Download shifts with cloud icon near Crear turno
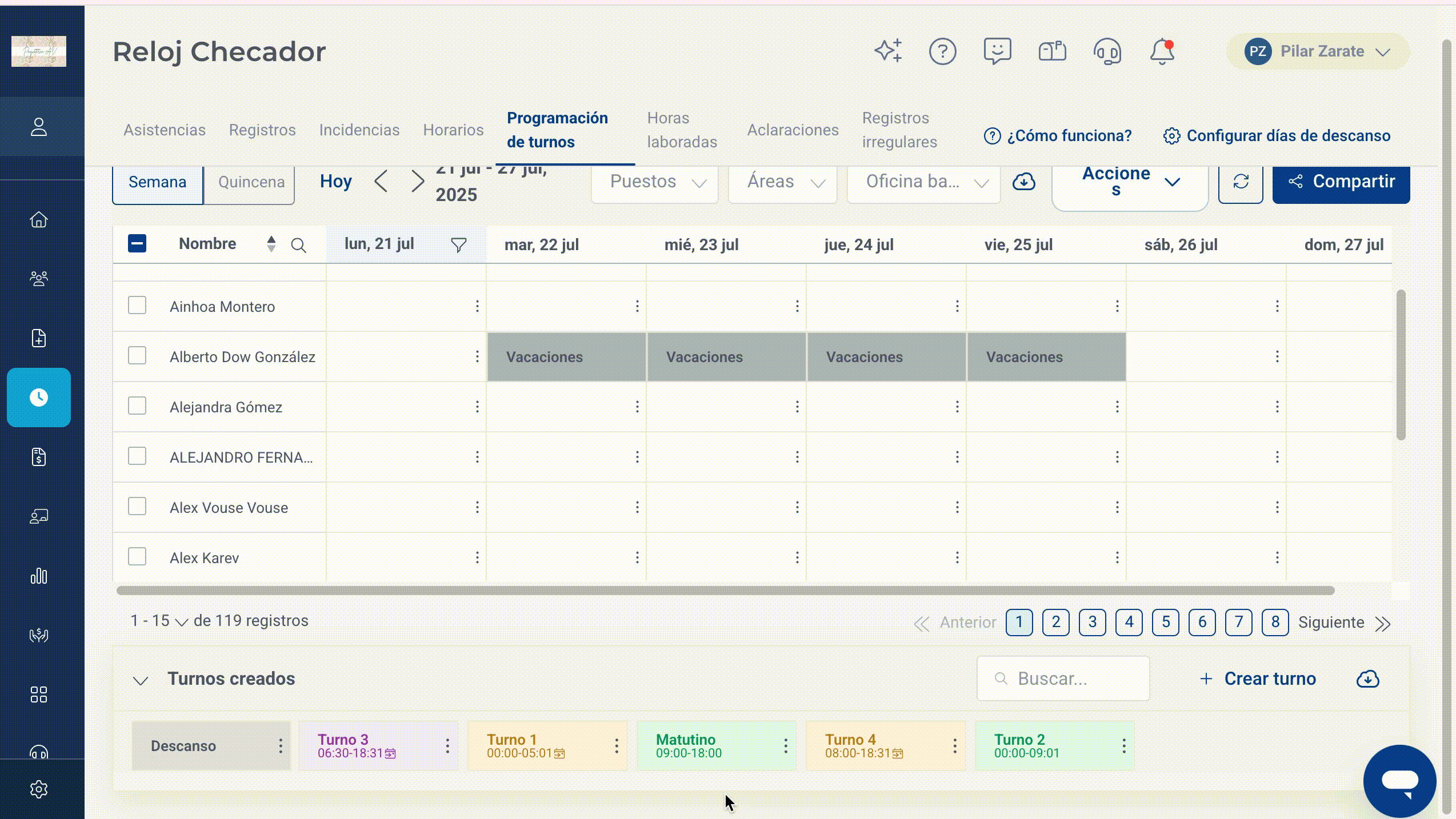Screen dimensions: 1456x819 click(x=1367, y=679)
